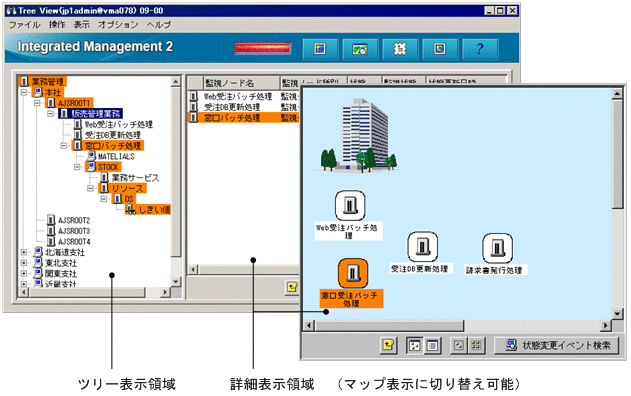Click tree pane horizontal scroll right arrow
631x396 pixels.
coord(165,292)
